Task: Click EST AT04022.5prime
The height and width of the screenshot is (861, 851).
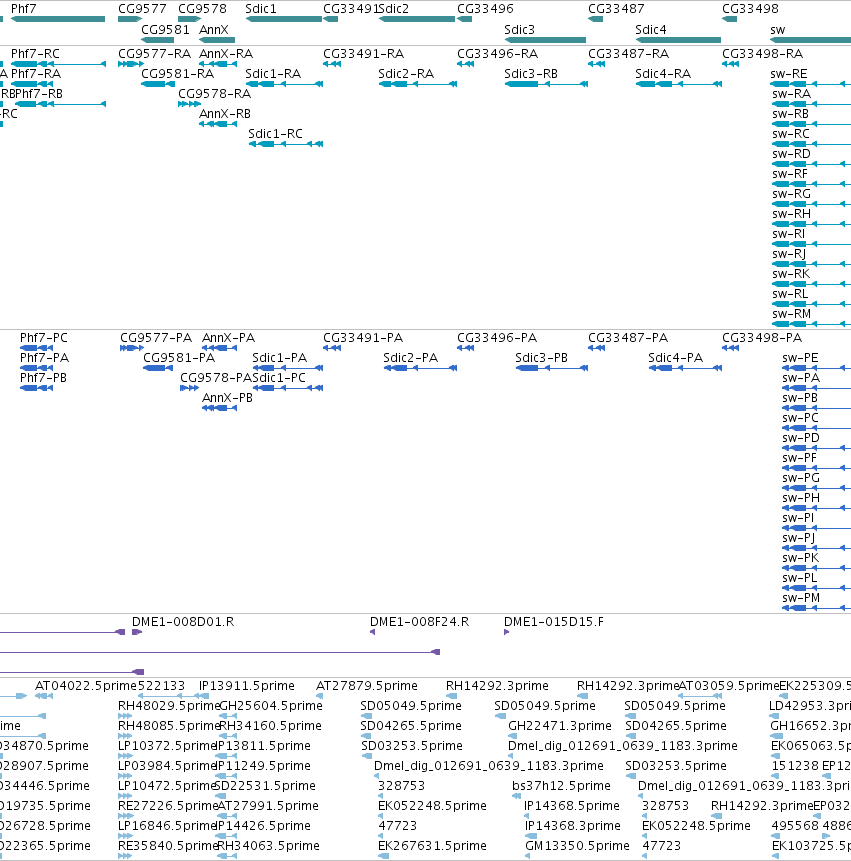Action: [x=44, y=696]
